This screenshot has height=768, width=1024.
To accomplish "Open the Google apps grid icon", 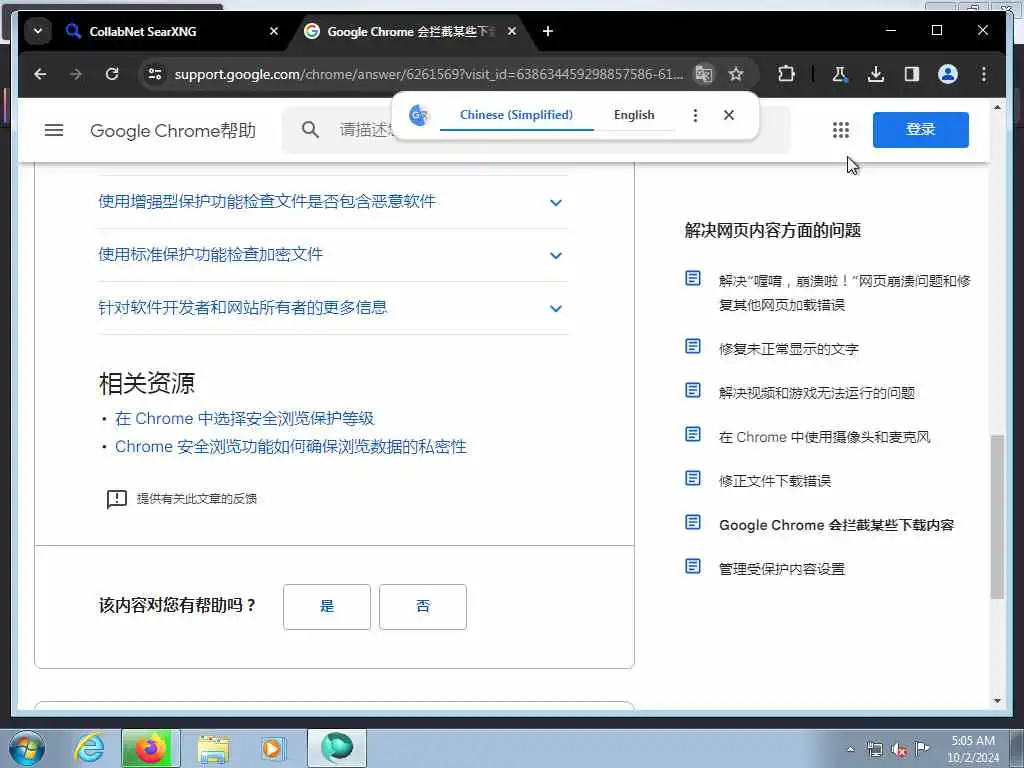I will tap(840, 130).
